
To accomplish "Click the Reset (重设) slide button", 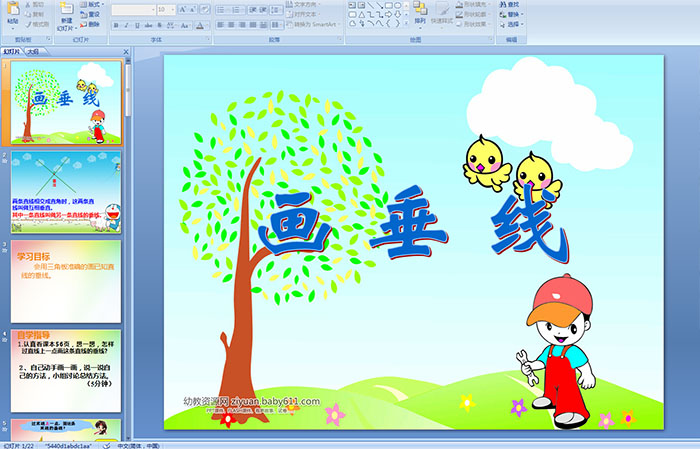I will coord(90,14).
